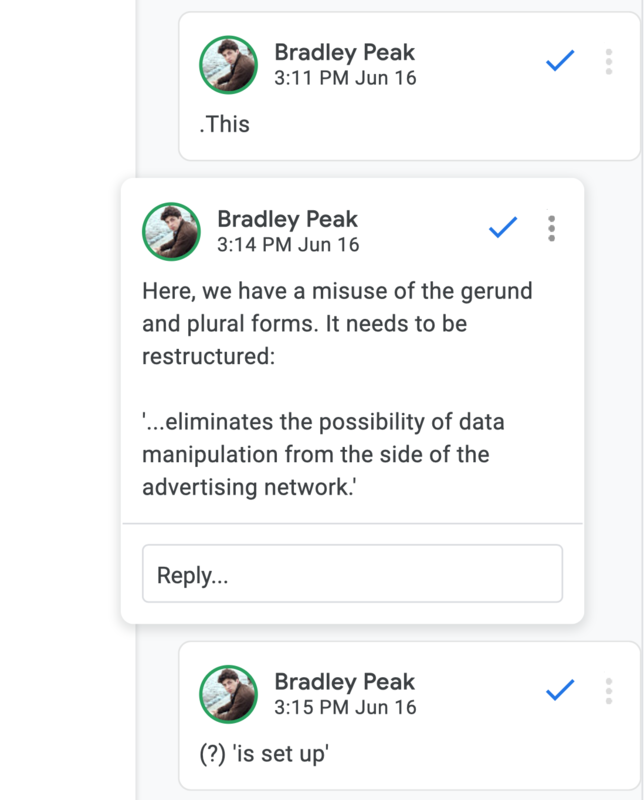Resolve the gerund misuse comment with the checkmark
Screen dimensions: 644x800
point(503,228)
